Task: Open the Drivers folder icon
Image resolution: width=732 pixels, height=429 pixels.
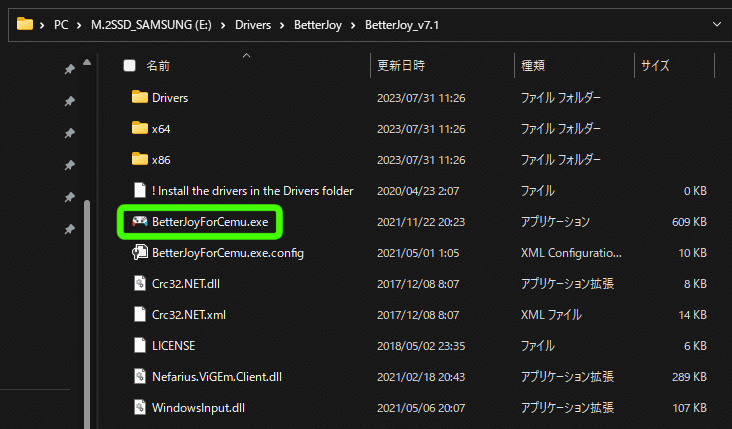Action: click(x=140, y=97)
